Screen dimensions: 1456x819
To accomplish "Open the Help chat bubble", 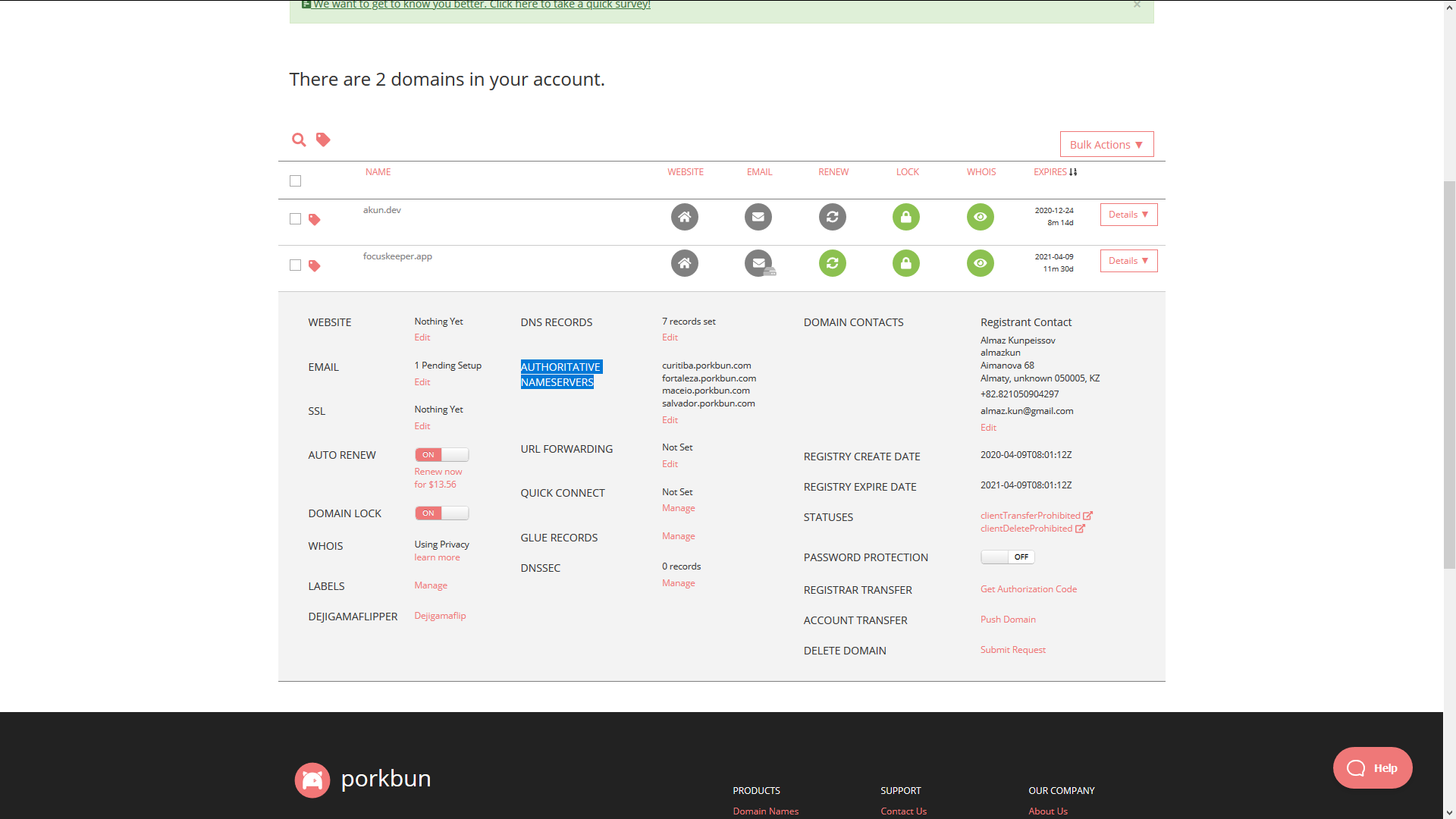I will click(x=1373, y=767).
